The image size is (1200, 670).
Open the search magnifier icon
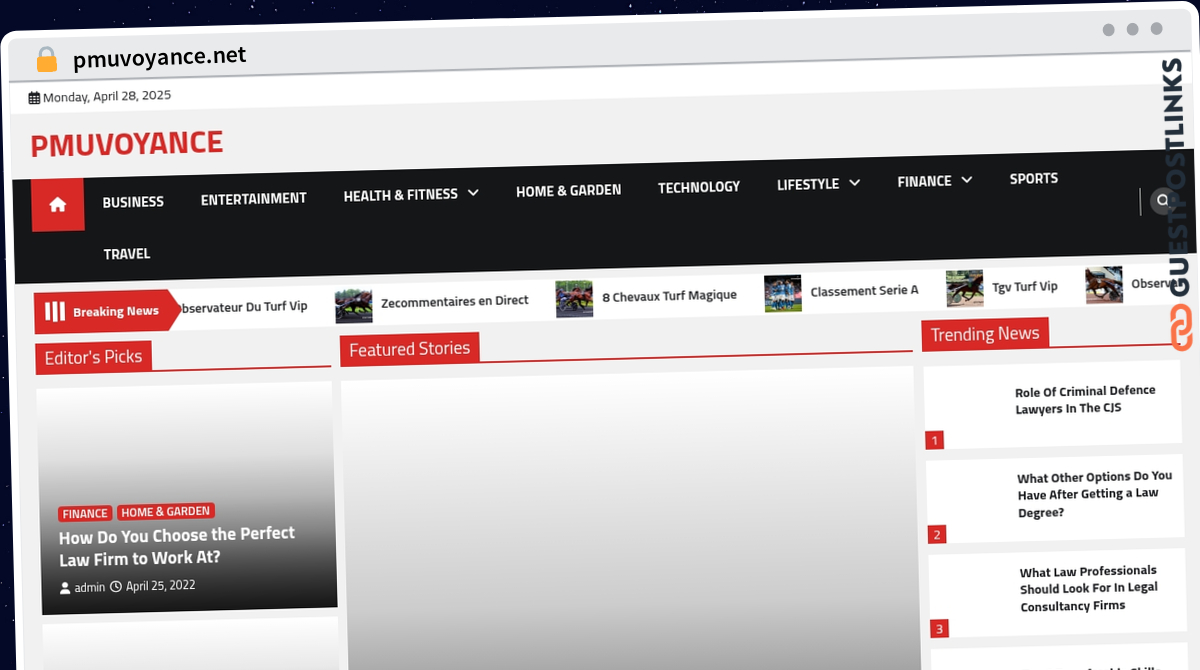(x=1162, y=200)
